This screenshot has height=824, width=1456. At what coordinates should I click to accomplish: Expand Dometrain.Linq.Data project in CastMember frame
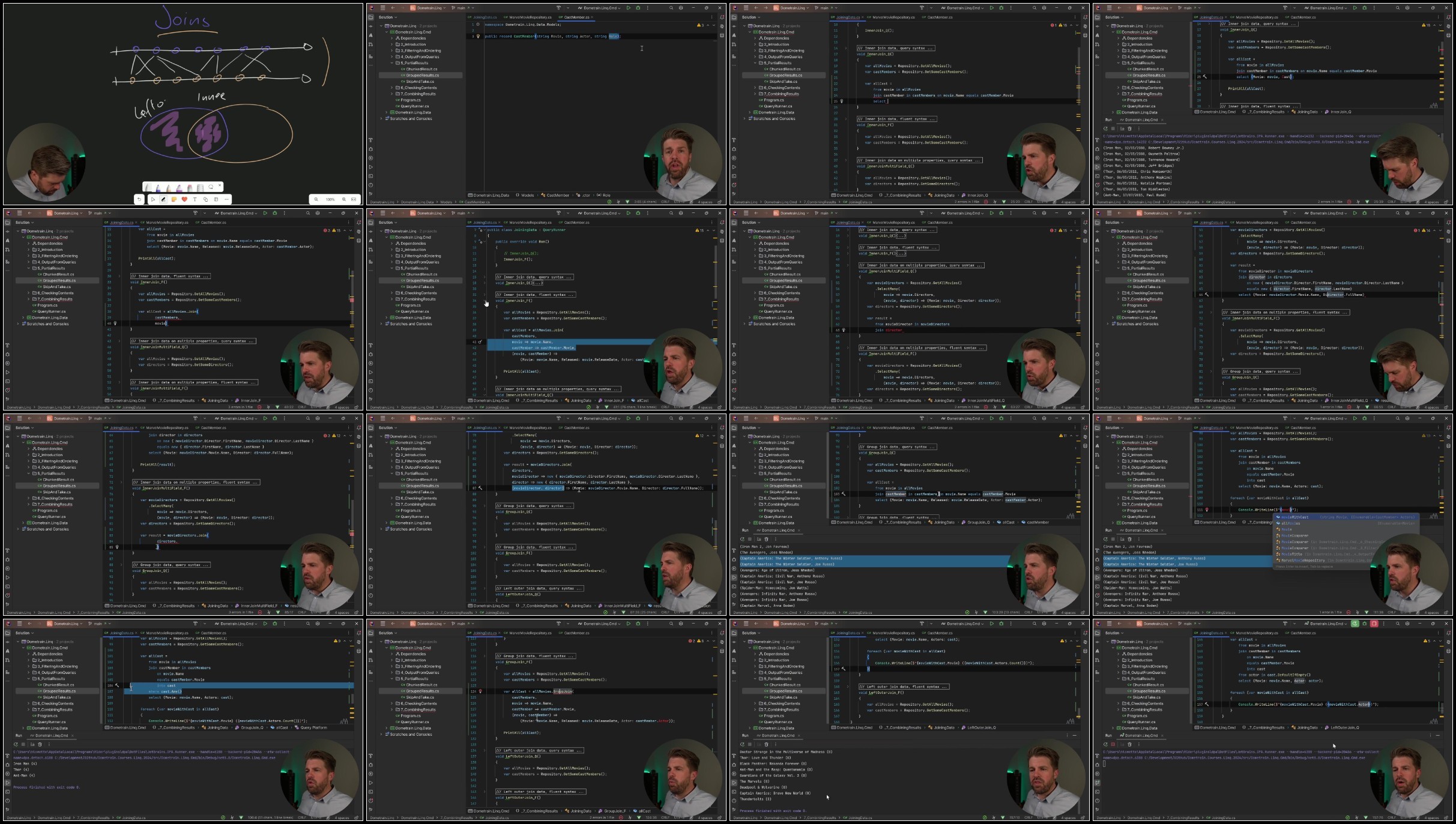(387, 112)
